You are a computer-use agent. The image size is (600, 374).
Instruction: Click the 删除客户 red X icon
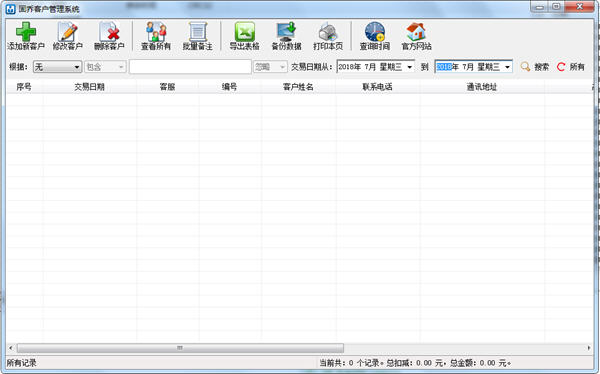click(109, 32)
